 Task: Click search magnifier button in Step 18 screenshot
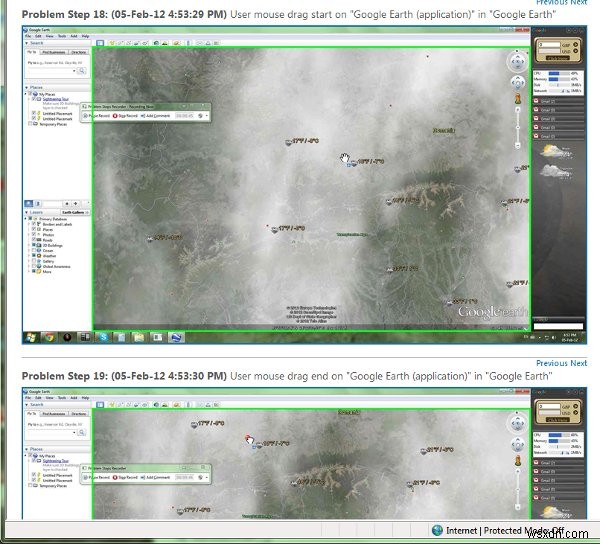tap(82, 71)
